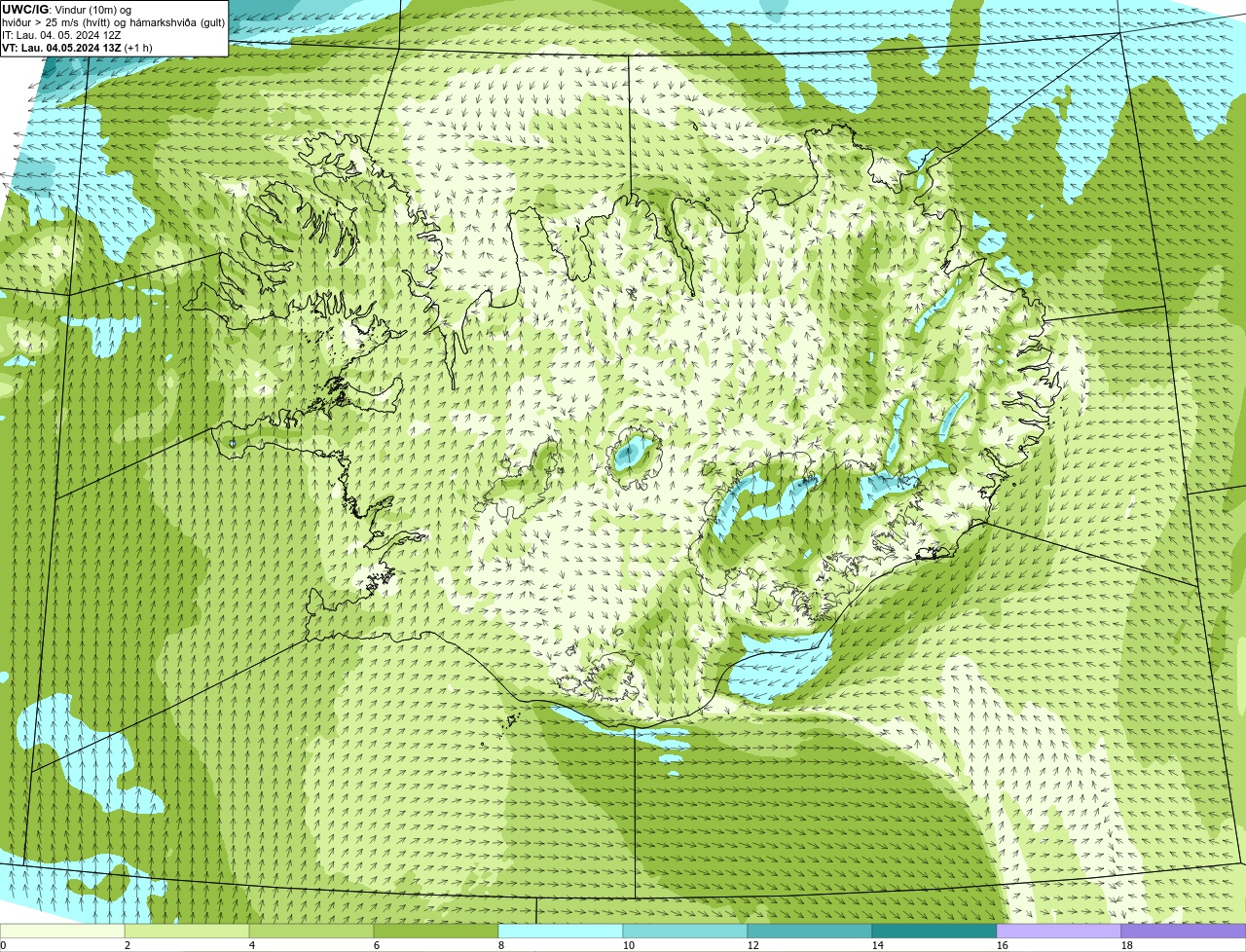Click the legend scale label '16'
Viewport: 1246px width, 952px height.
pos(1003,945)
